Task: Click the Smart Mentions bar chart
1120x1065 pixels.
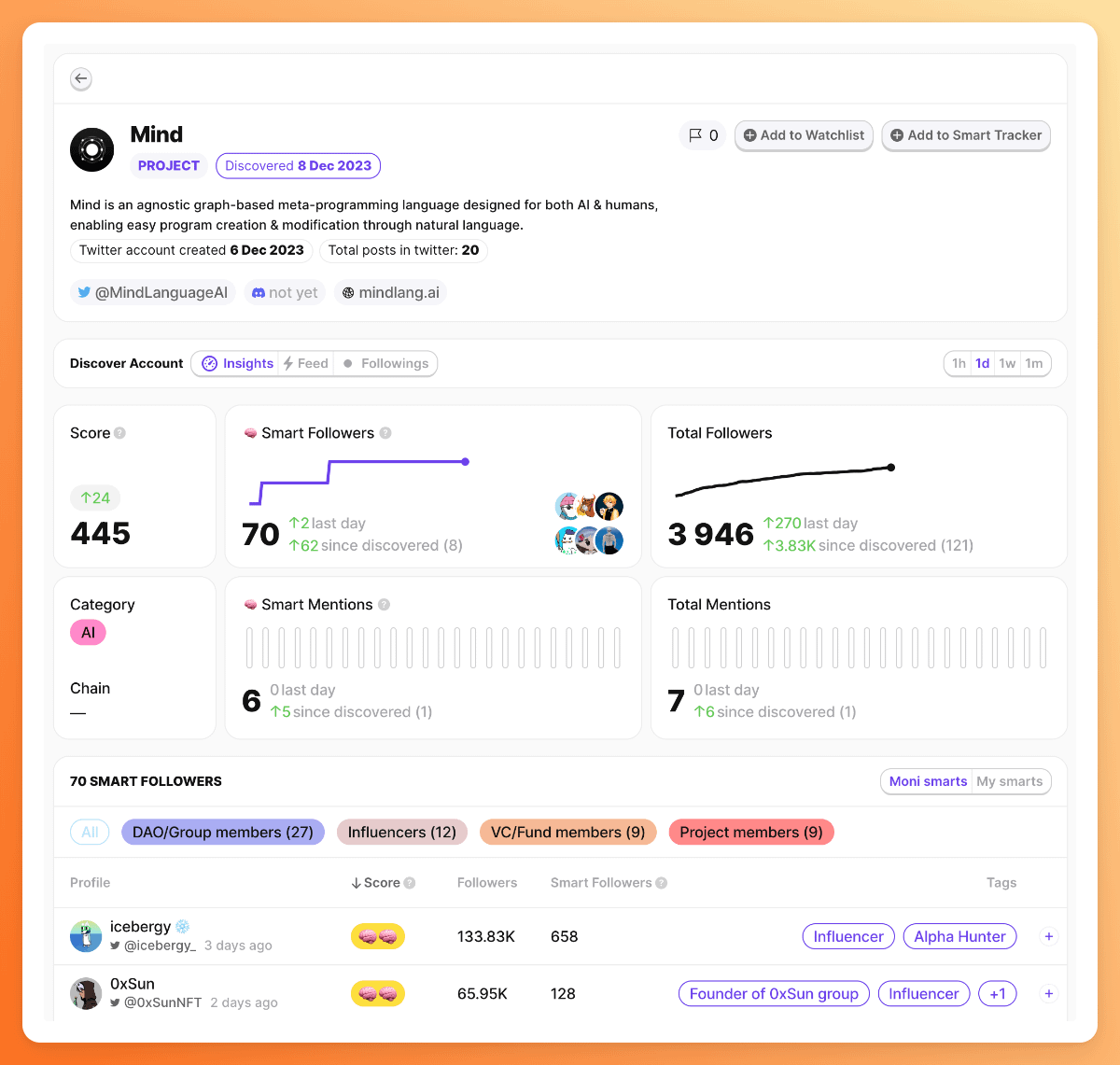Action: pos(433,648)
